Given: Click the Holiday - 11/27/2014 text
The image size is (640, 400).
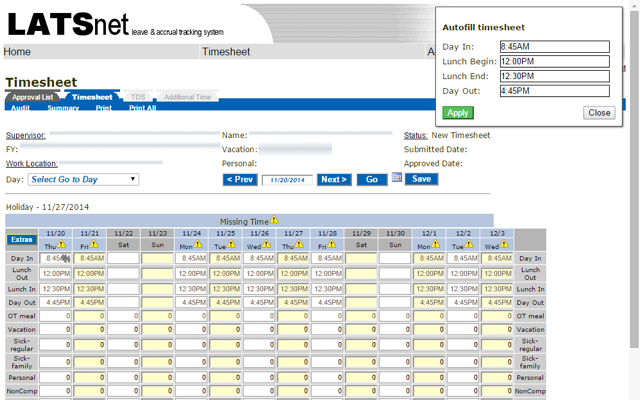Looking at the screenshot, I should (47, 207).
